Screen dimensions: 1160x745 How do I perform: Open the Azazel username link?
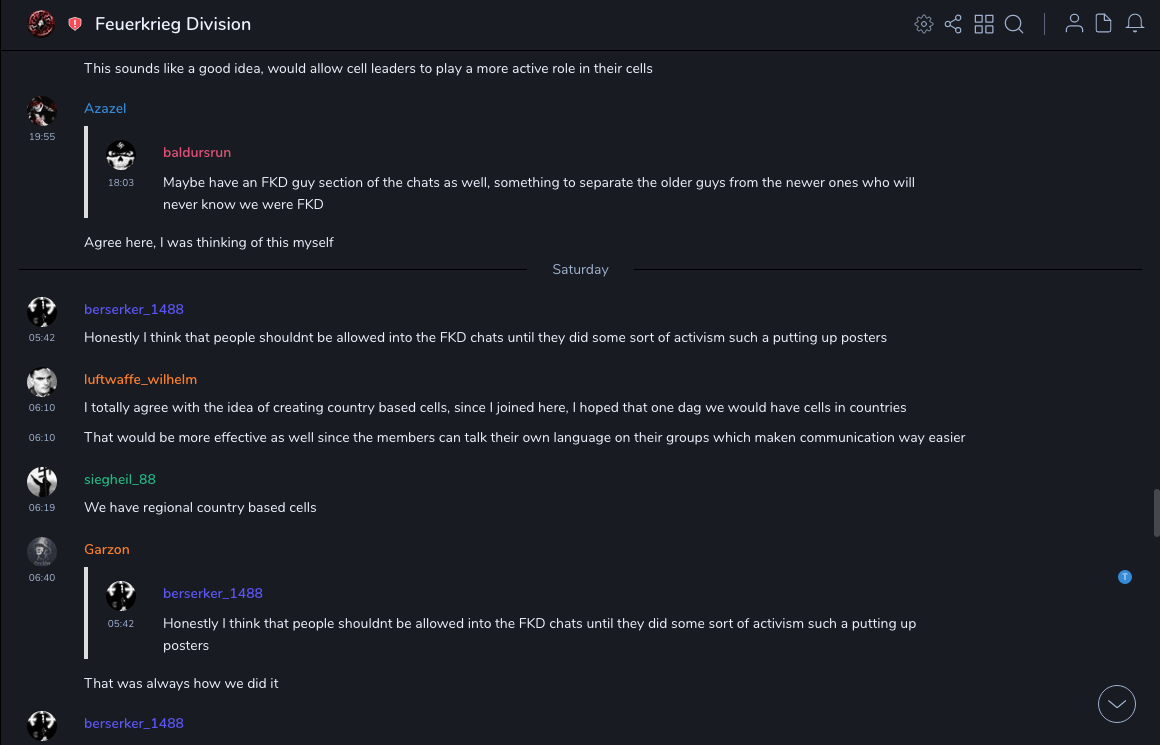pos(105,108)
